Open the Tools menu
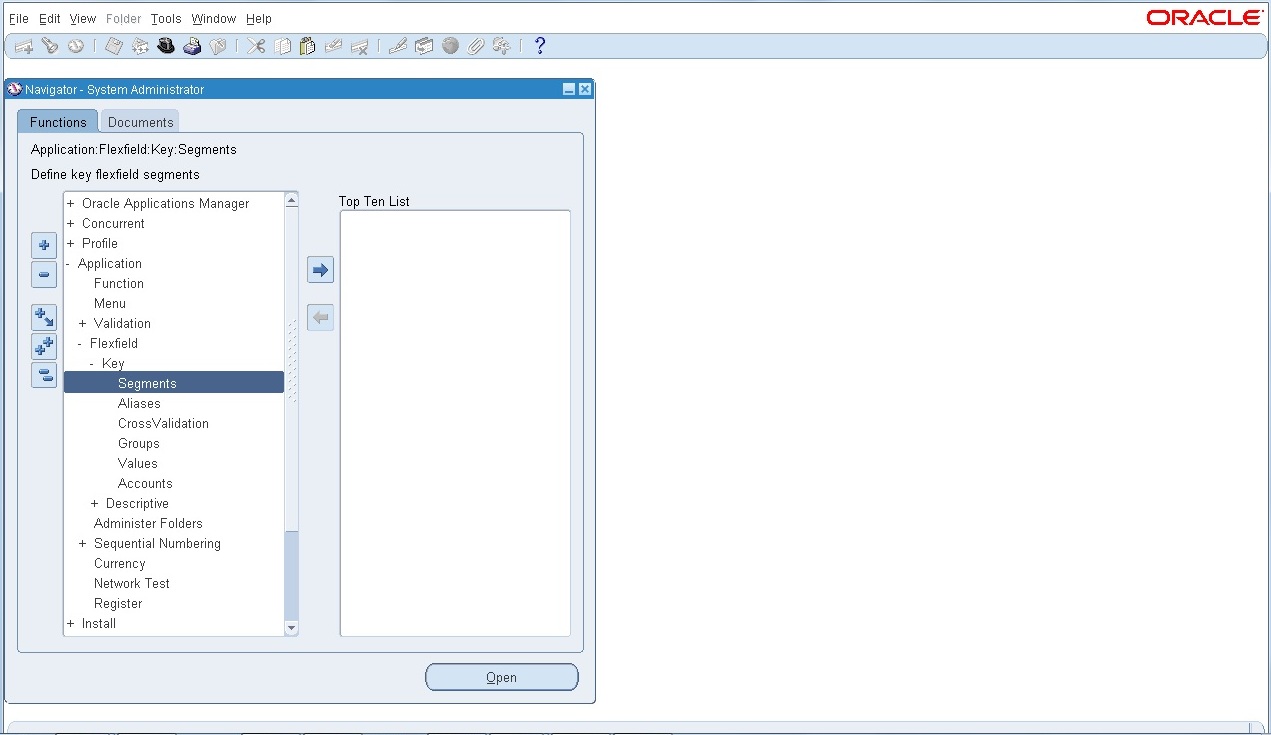1271x735 pixels. (x=165, y=18)
